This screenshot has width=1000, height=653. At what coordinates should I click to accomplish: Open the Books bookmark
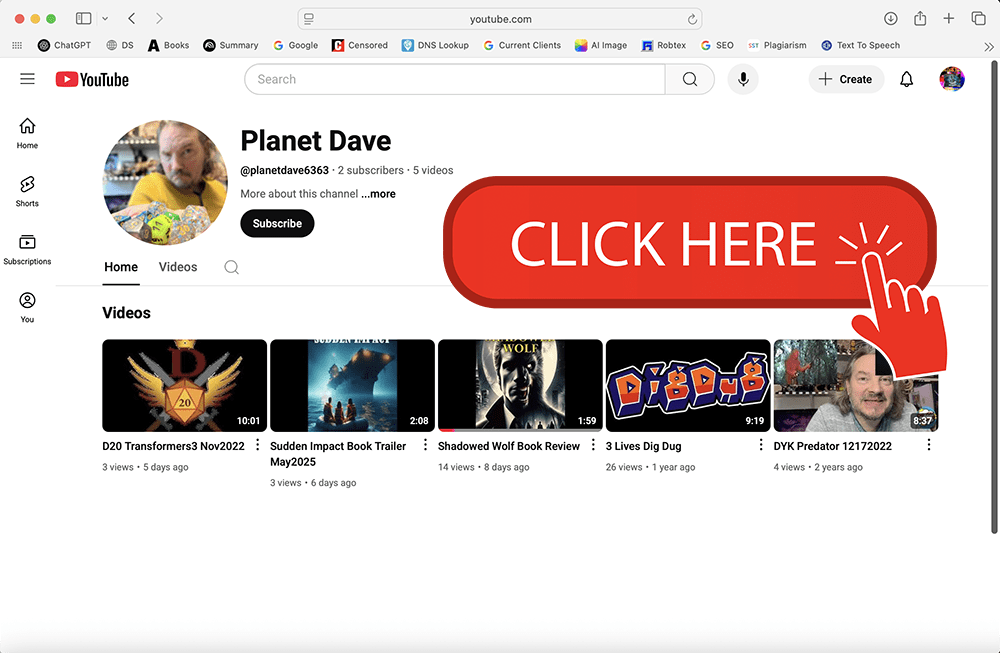[x=168, y=45]
